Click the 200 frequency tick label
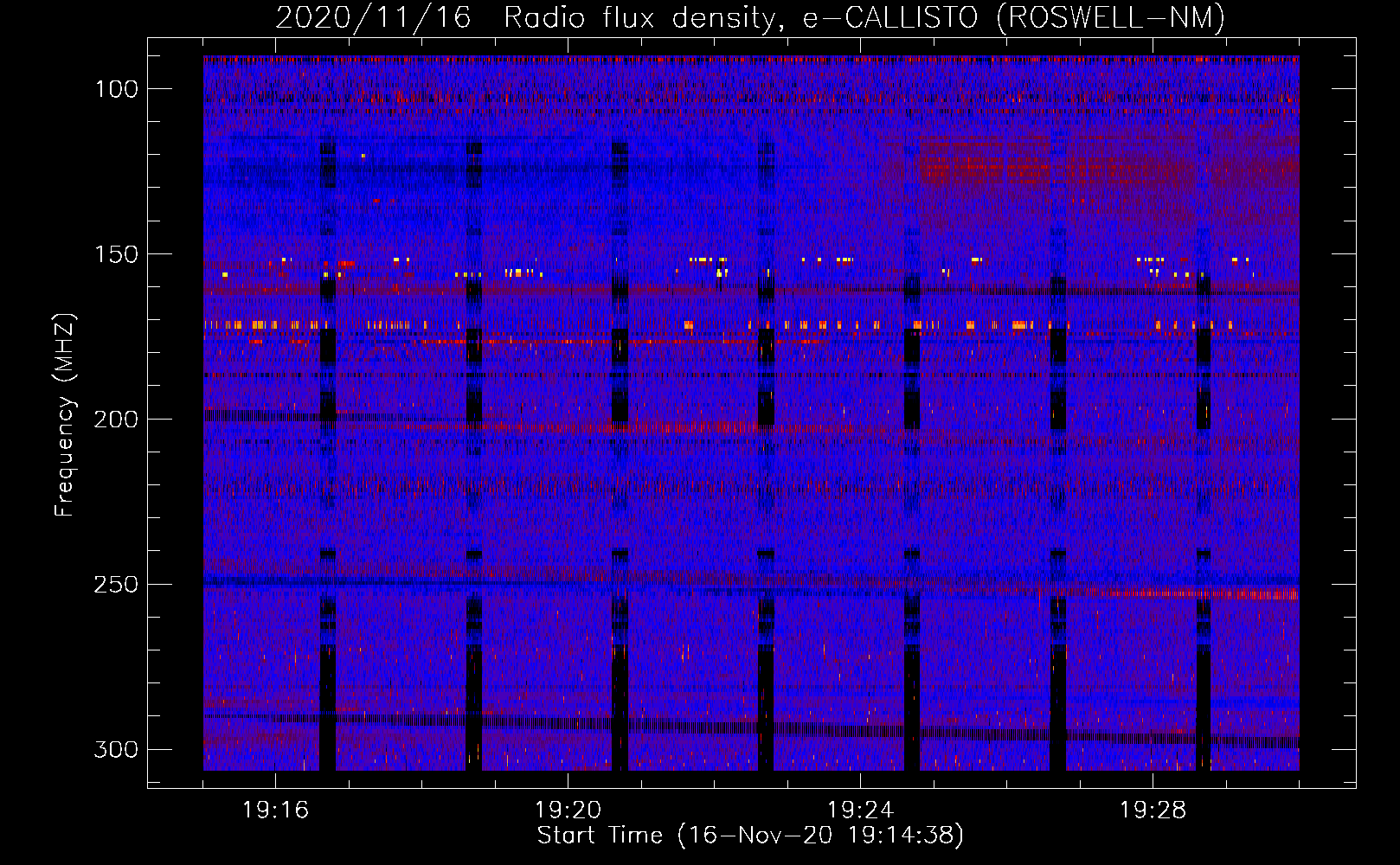This screenshot has height=865, width=1400. click(116, 420)
